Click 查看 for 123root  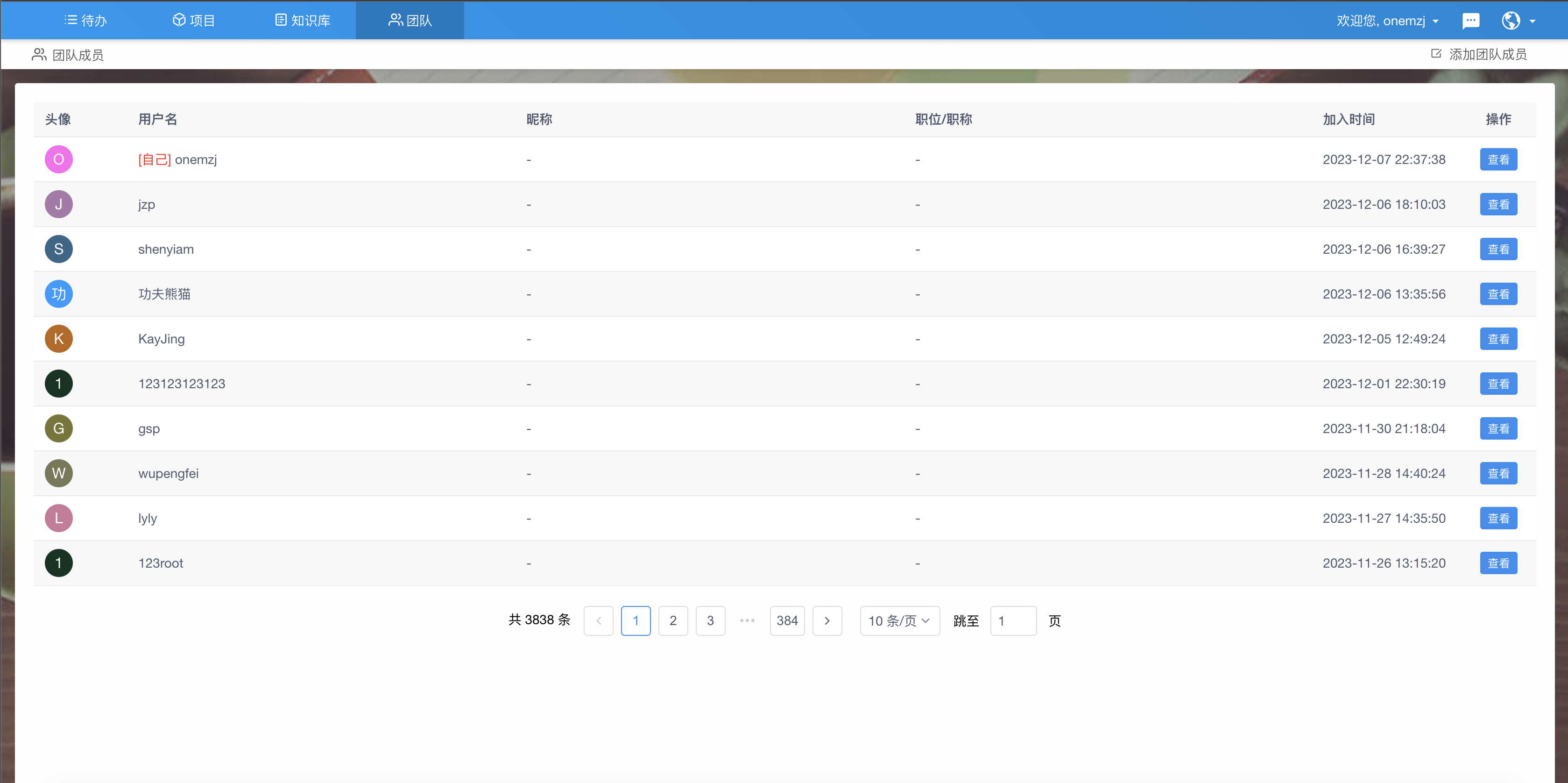point(1498,563)
